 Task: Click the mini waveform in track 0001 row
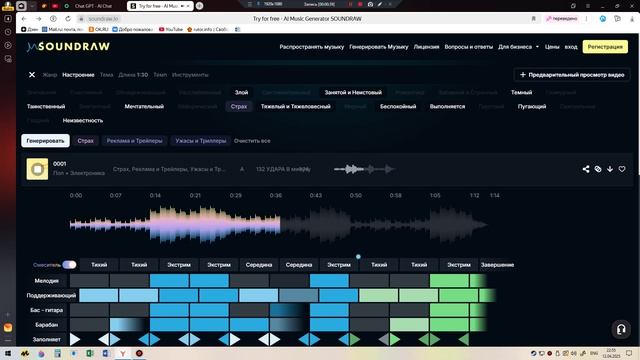[364, 169]
